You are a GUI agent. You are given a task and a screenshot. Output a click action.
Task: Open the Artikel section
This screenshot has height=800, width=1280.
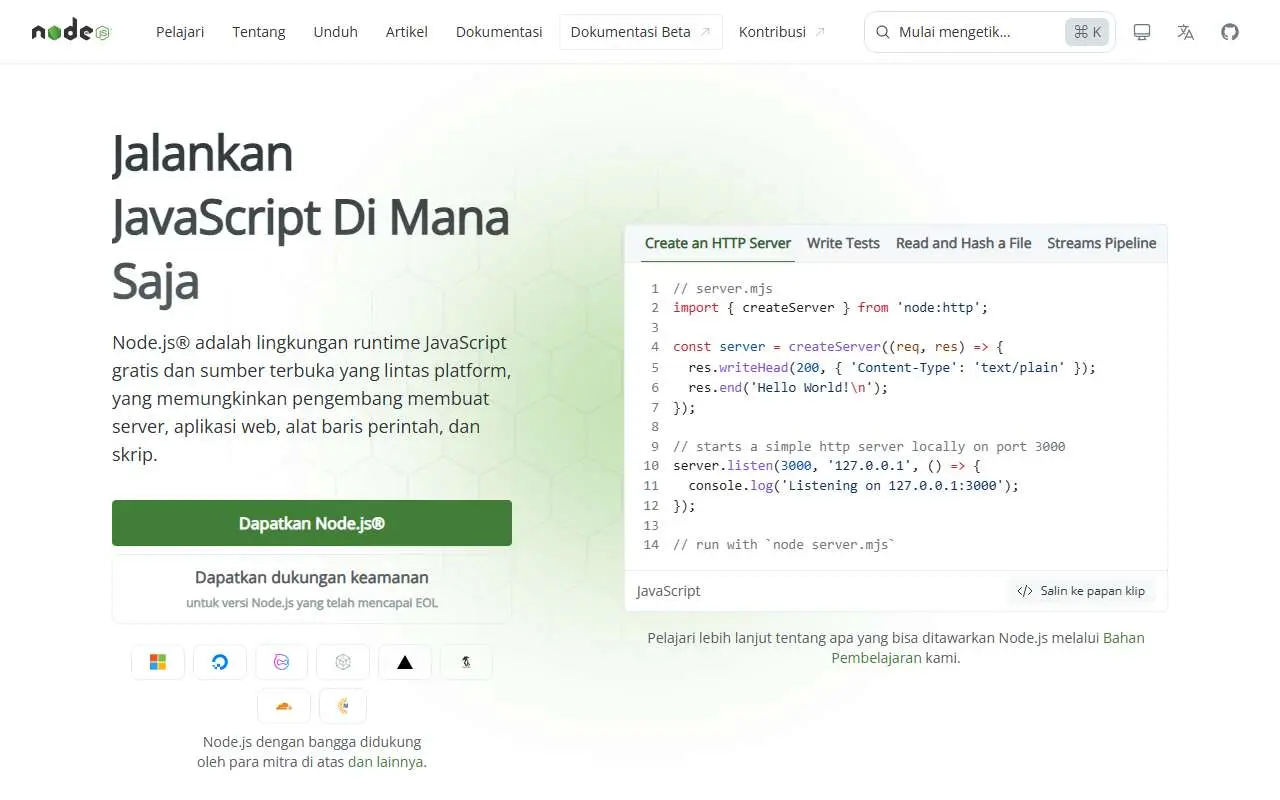click(x=407, y=32)
